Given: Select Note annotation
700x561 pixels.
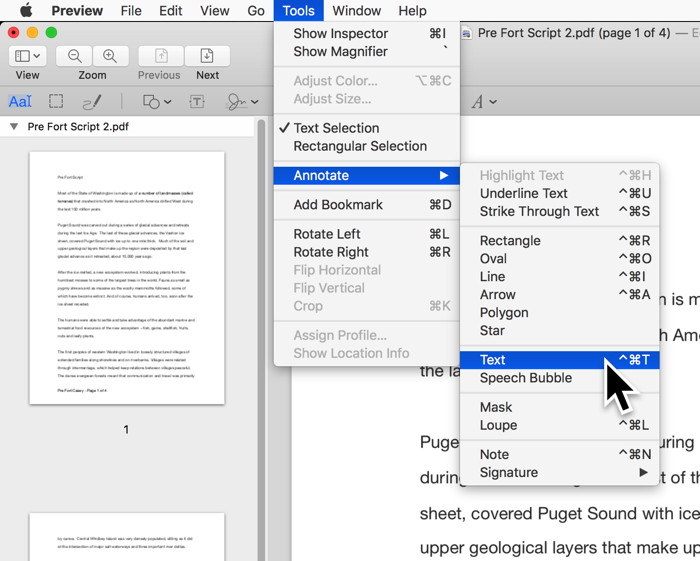Looking at the screenshot, I should click(559, 454).
